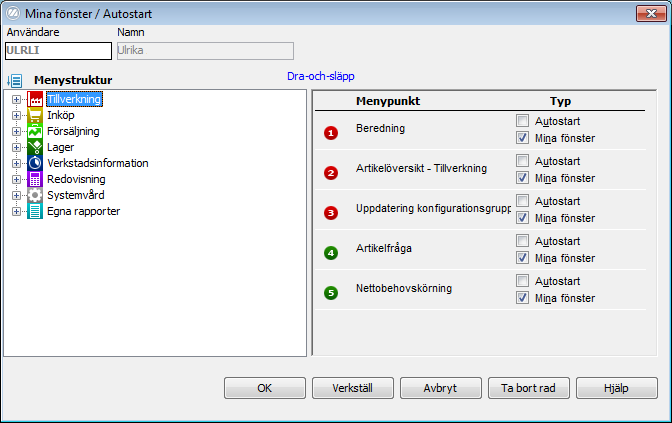The image size is (672, 423).
Task: Select the Uppdatering konfigurationsgrupp row
Action: pos(432,209)
